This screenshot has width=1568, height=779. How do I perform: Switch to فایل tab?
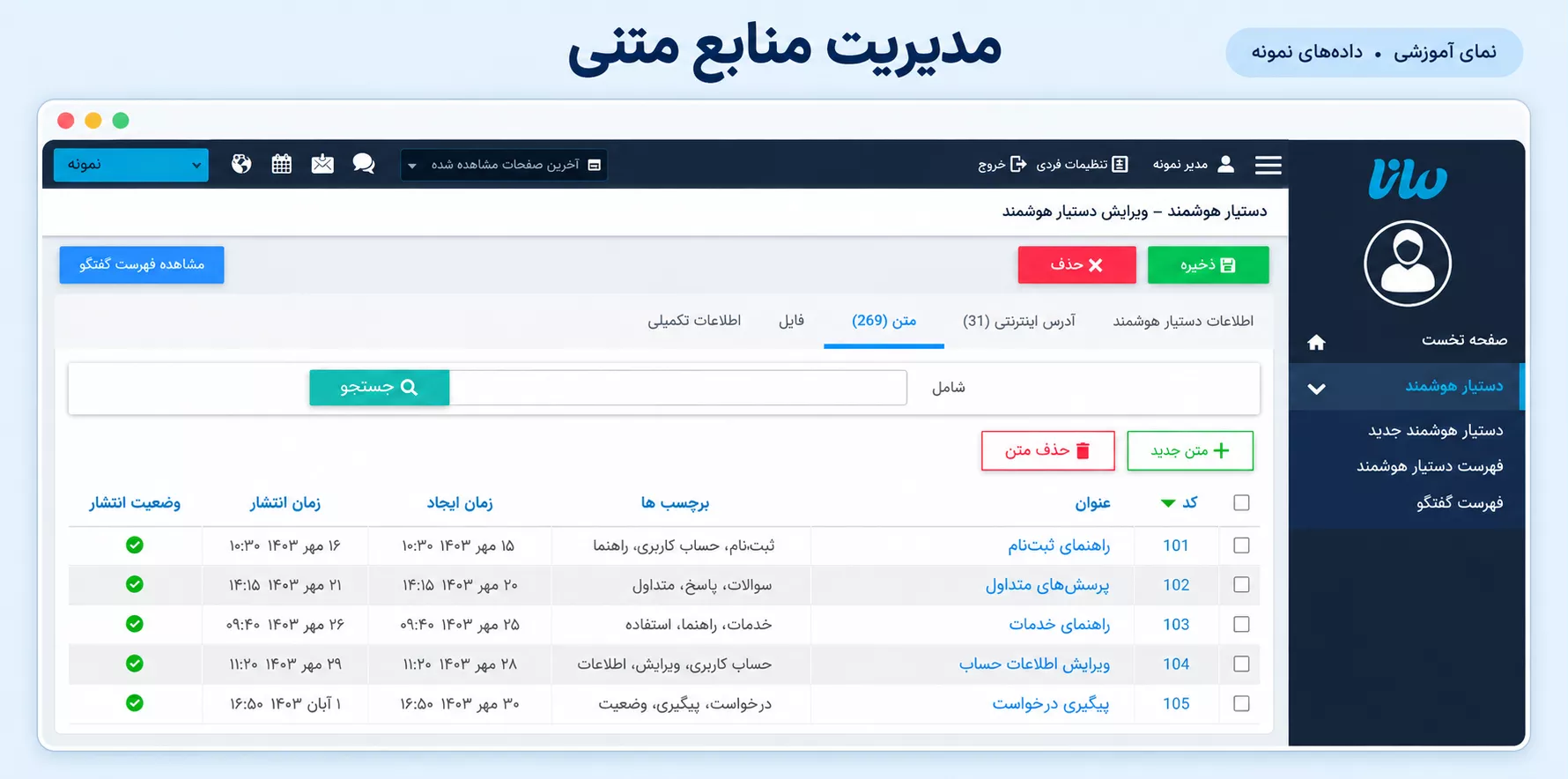pos(791,321)
